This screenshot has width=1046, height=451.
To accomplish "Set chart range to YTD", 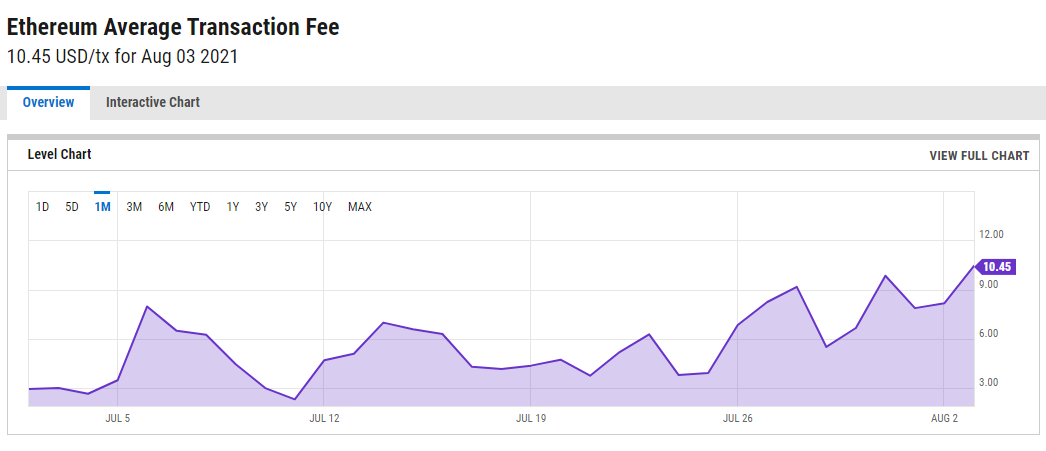I will (200, 207).
